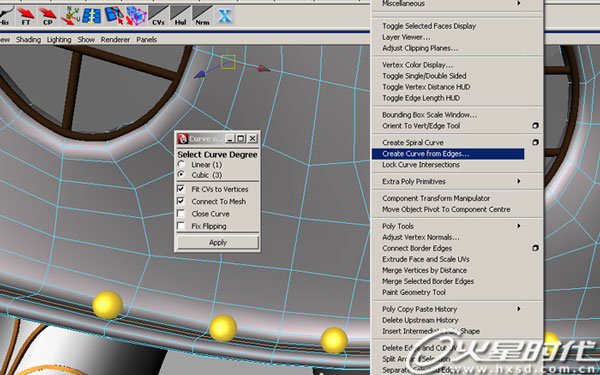Select the Cubic (3) curve degree
This screenshot has width=600, height=375.
tap(181, 174)
